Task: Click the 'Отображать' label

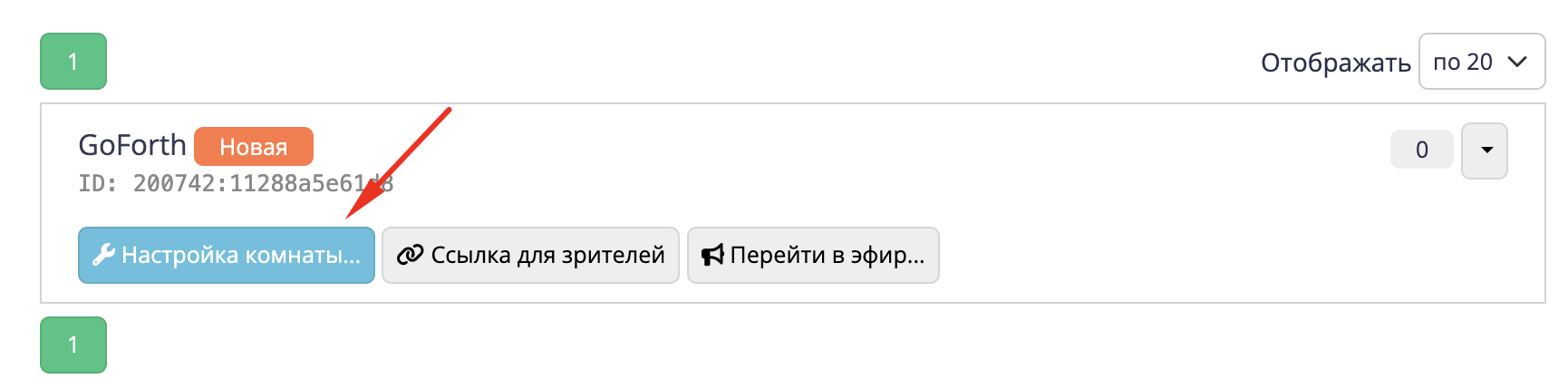Action: click(1335, 63)
